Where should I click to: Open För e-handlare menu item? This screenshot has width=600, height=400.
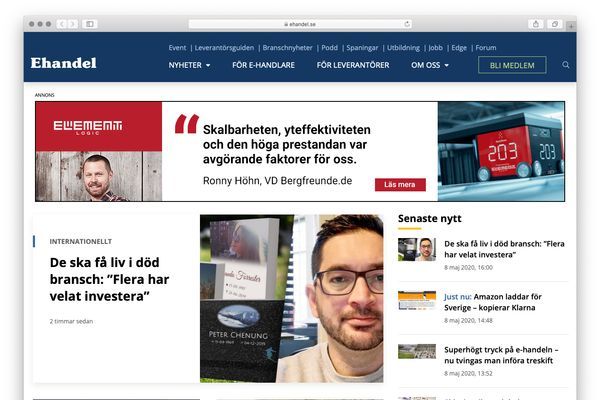(x=263, y=65)
